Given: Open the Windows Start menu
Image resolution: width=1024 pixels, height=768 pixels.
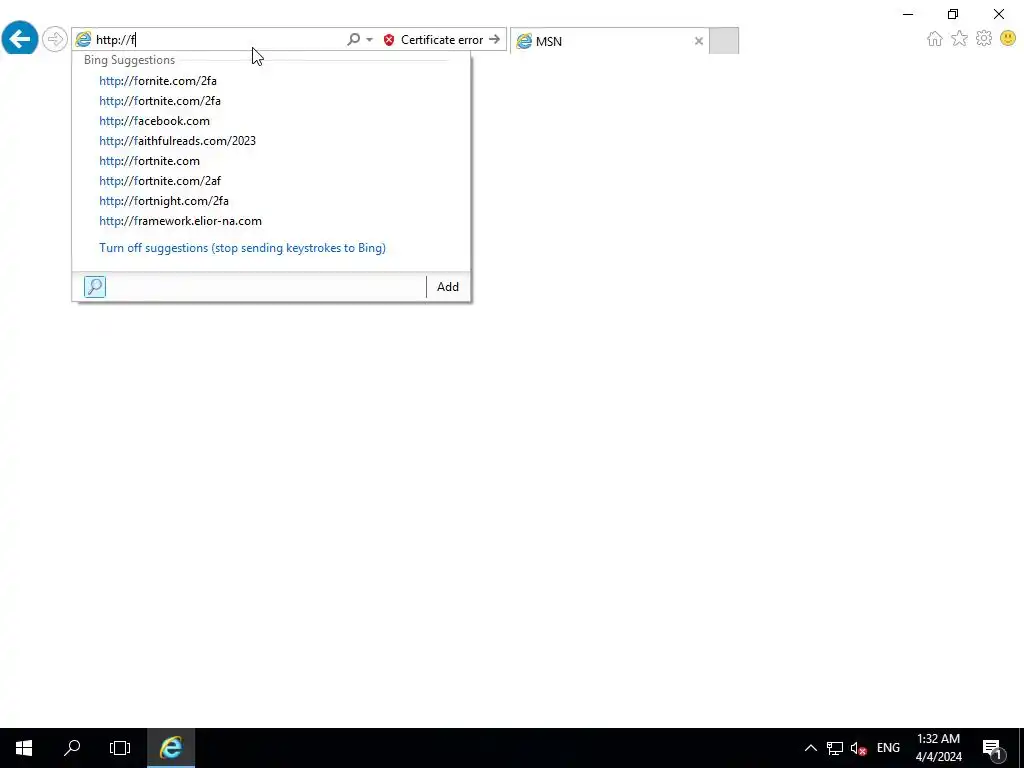Looking at the screenshot, I should pos(24,748).
